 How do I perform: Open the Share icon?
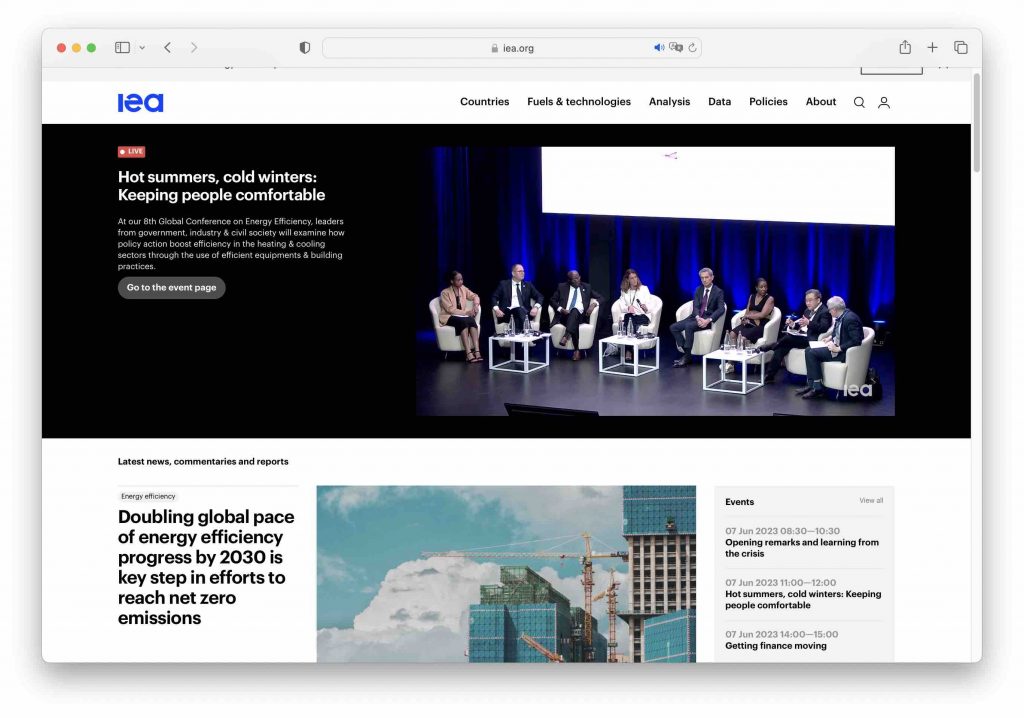click(x=904, y=47)
